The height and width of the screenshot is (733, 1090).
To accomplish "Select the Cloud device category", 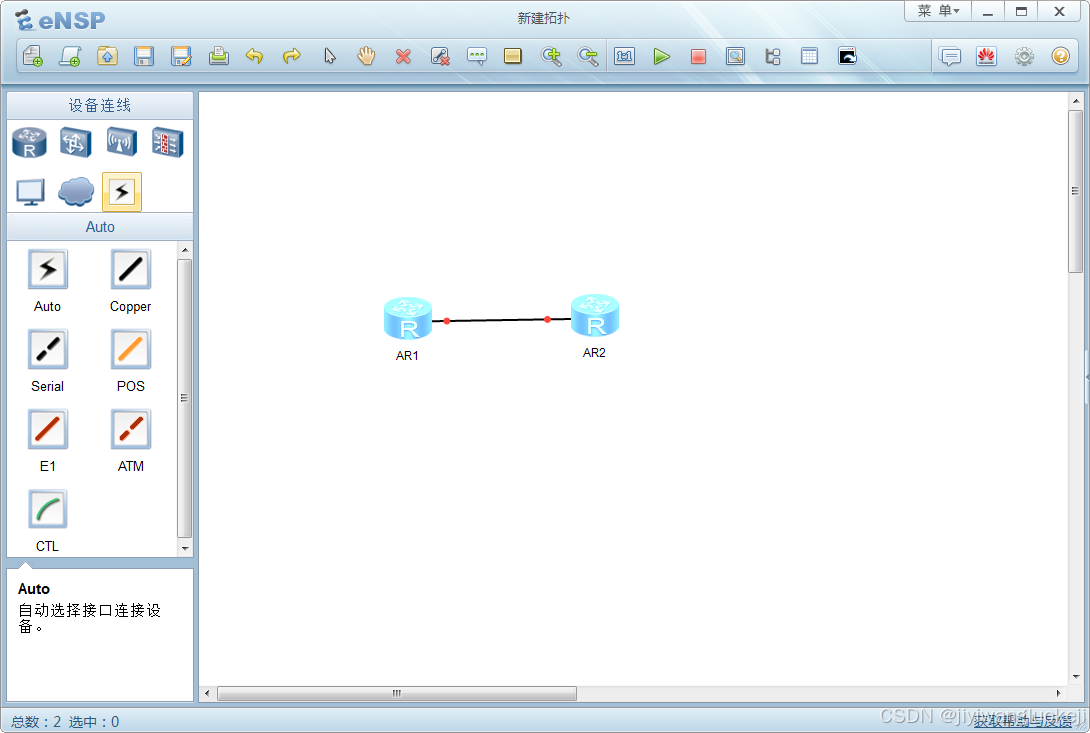I will tap(76, 191).
